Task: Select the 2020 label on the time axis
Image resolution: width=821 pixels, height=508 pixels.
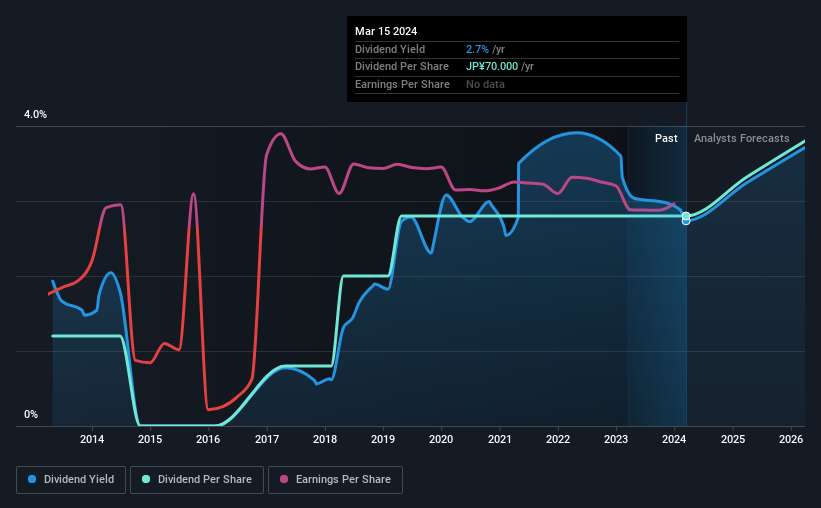Action: (x=441, y=439)
